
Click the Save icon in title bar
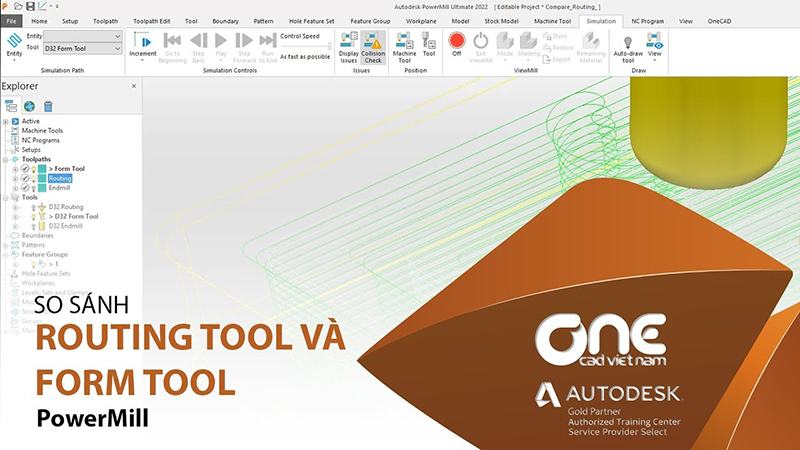pos(30,6)
